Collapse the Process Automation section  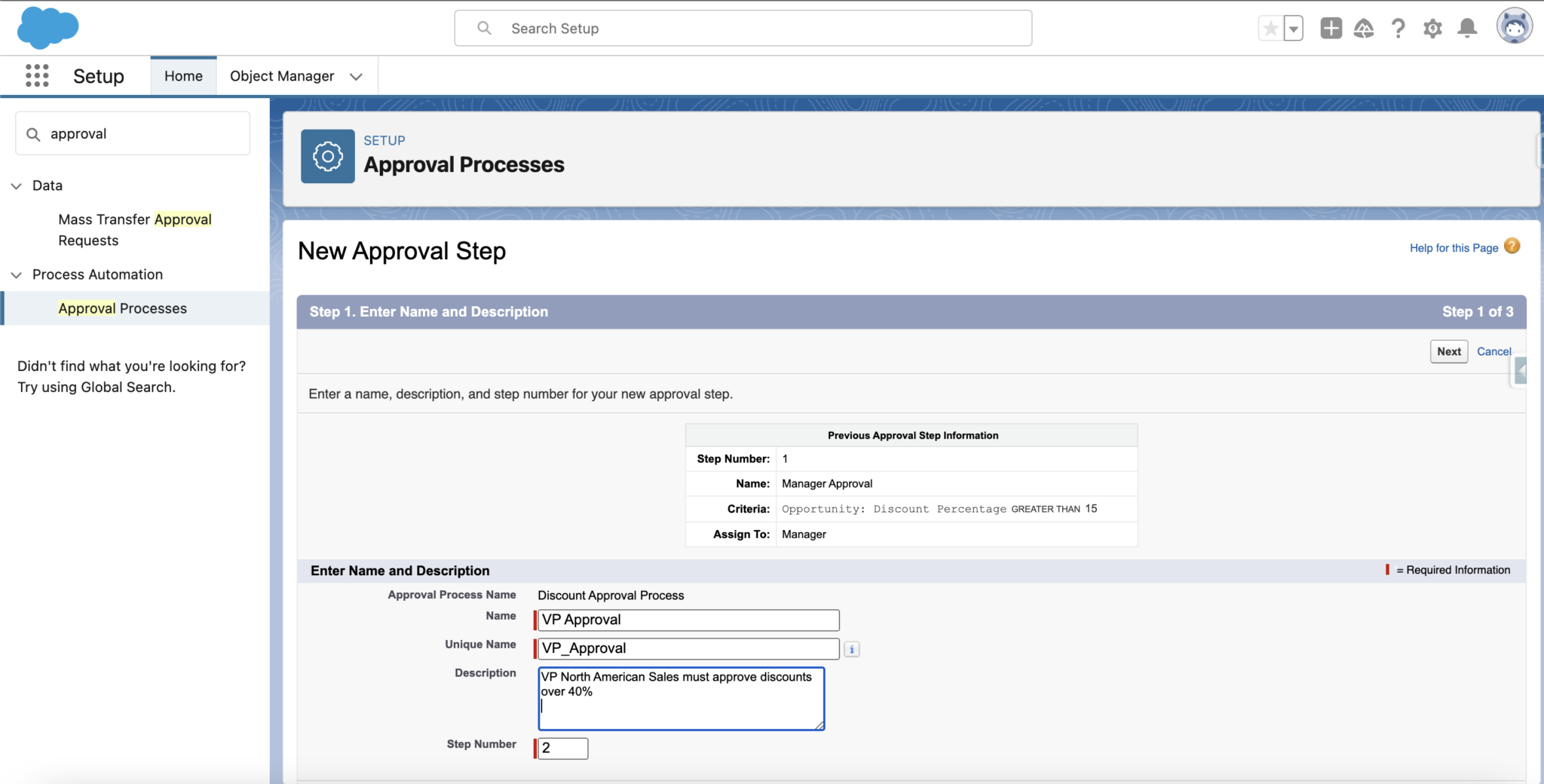[17, 274]
